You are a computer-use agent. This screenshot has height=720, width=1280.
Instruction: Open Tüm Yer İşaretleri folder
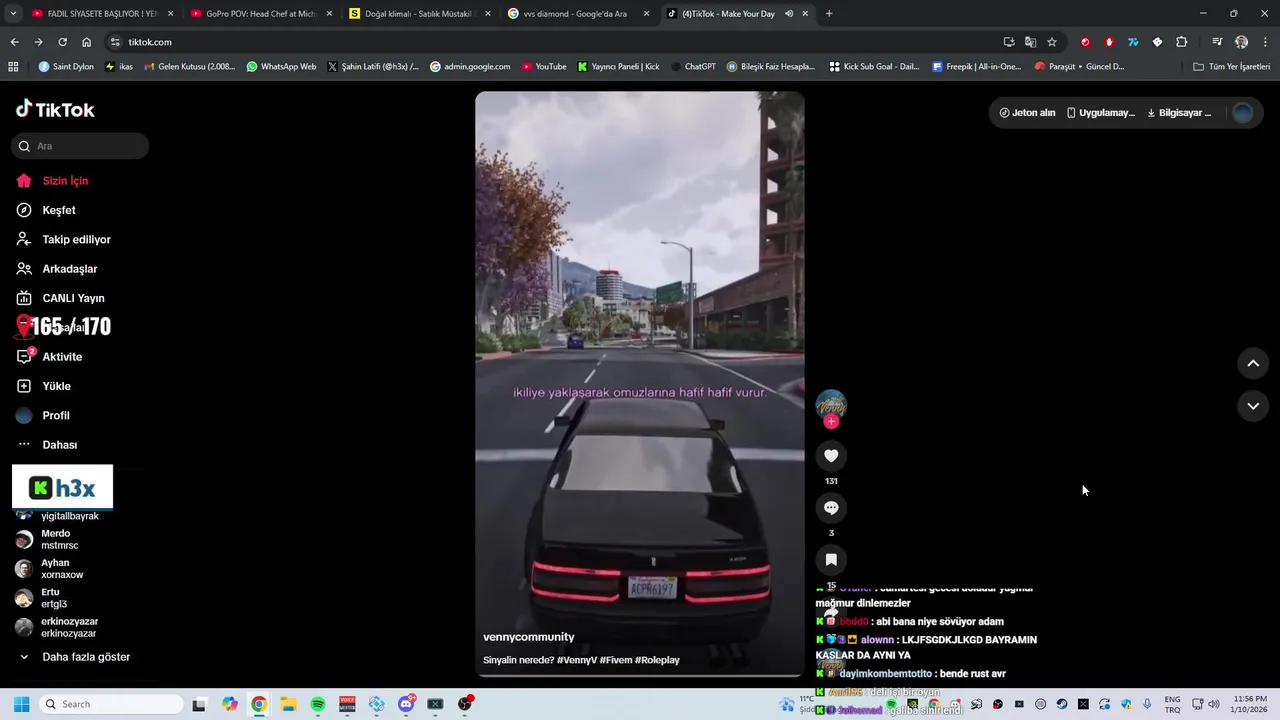(1232, 67)
